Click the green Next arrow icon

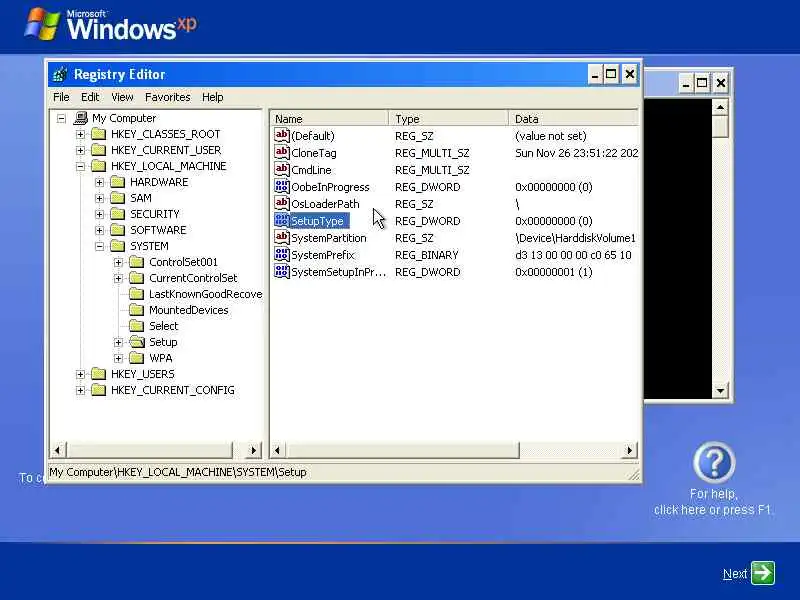click(763, 572)
